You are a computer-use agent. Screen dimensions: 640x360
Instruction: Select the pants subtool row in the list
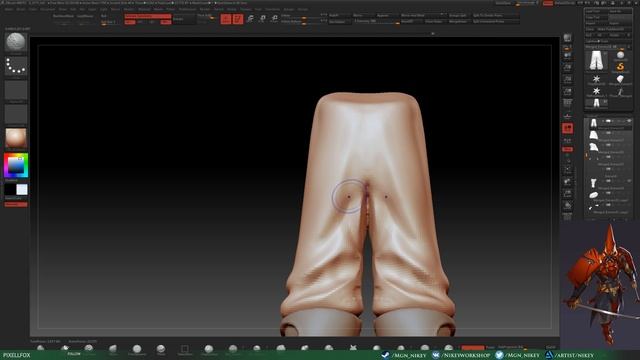[x=609, y=123]
